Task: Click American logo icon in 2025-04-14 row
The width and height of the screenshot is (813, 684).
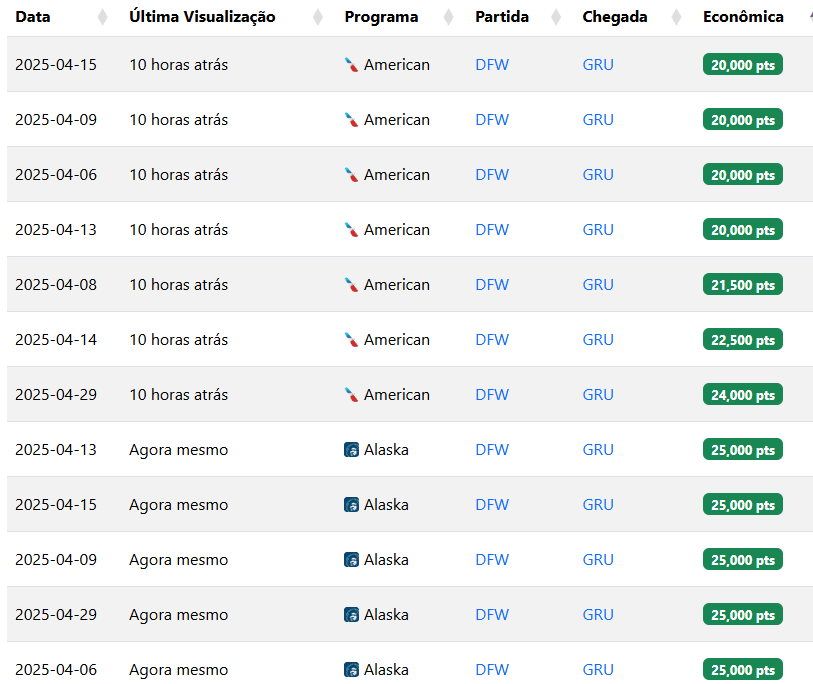Action: [x=351, y=340]
